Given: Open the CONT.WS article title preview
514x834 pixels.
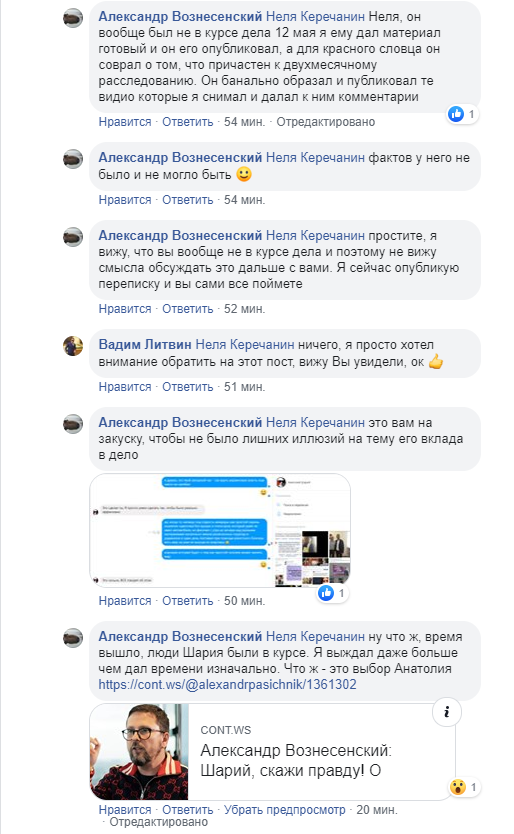Looking at the screenshot, I should (296, 761).
